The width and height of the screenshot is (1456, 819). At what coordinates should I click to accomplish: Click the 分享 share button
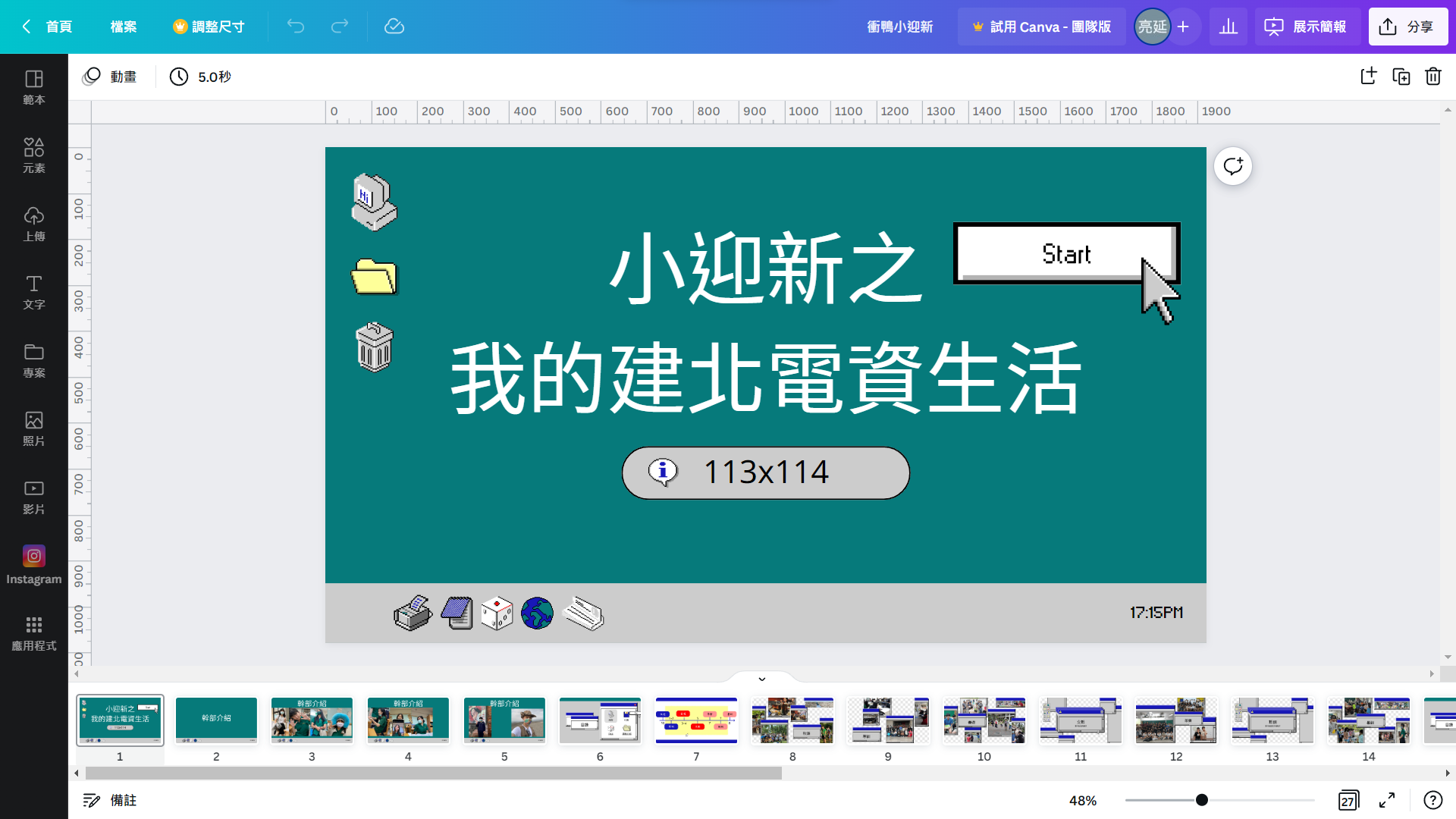point(1407,27)
